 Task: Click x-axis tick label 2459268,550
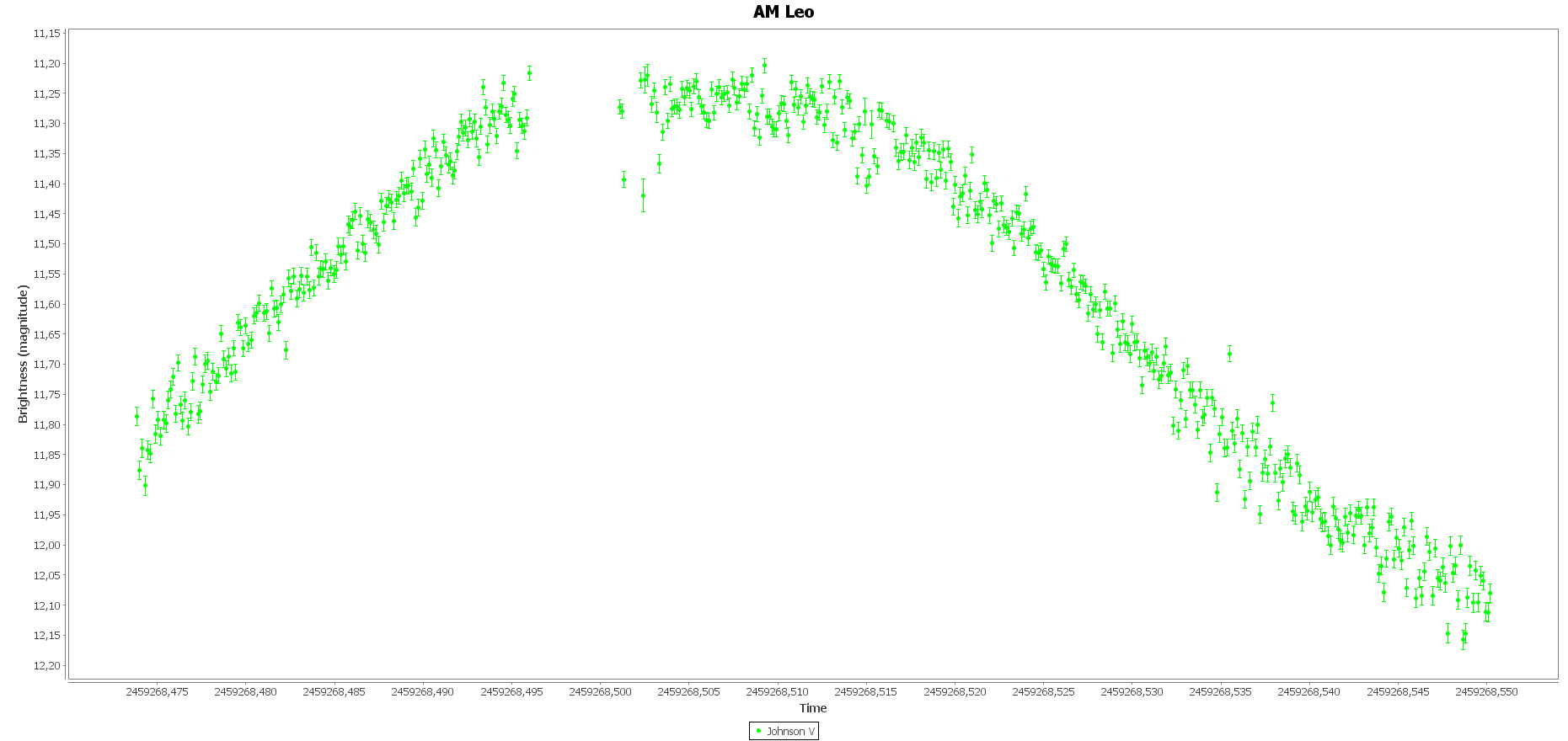(1487, 691)
